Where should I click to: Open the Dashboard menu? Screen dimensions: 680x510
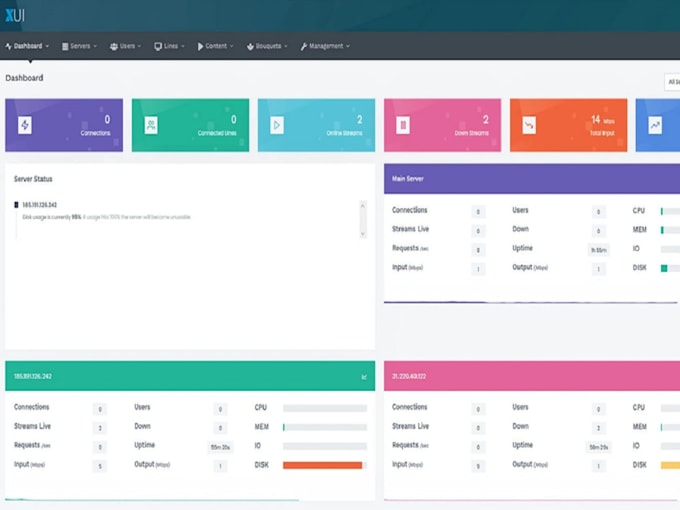(x=27, y=46)
